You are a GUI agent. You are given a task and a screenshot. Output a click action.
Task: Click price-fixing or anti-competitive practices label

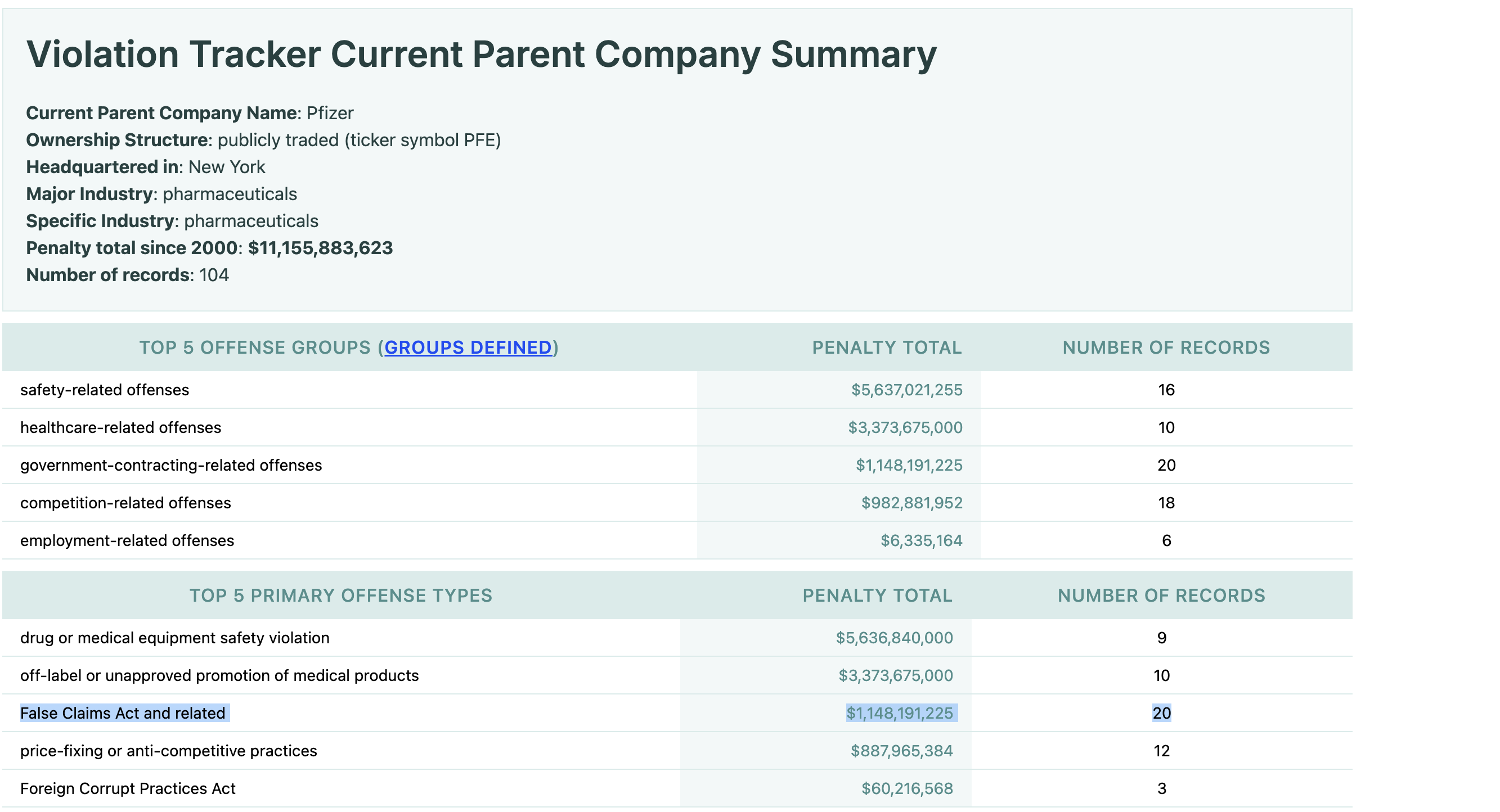[169, 751]
